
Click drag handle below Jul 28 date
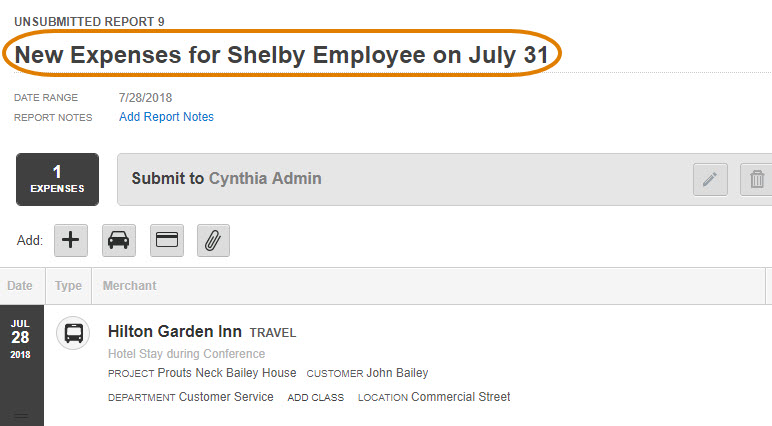pyautogui.click(x=21, y=417)
